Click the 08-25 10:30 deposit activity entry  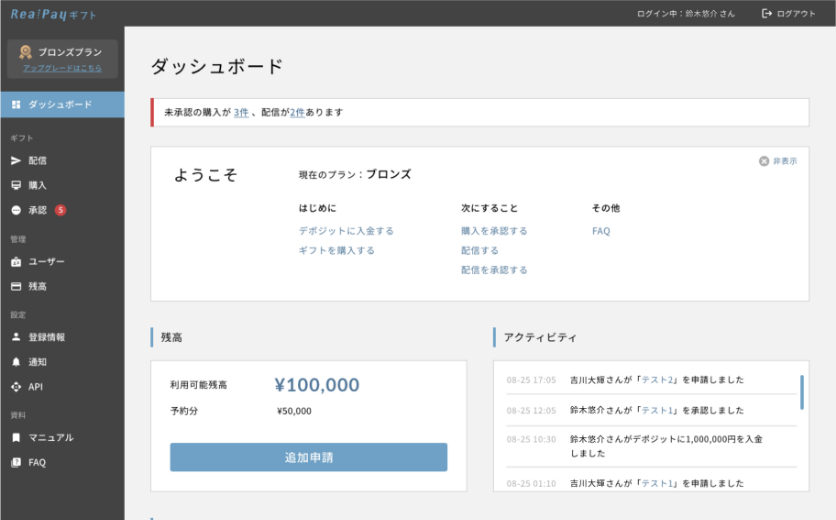click(652, 446)
